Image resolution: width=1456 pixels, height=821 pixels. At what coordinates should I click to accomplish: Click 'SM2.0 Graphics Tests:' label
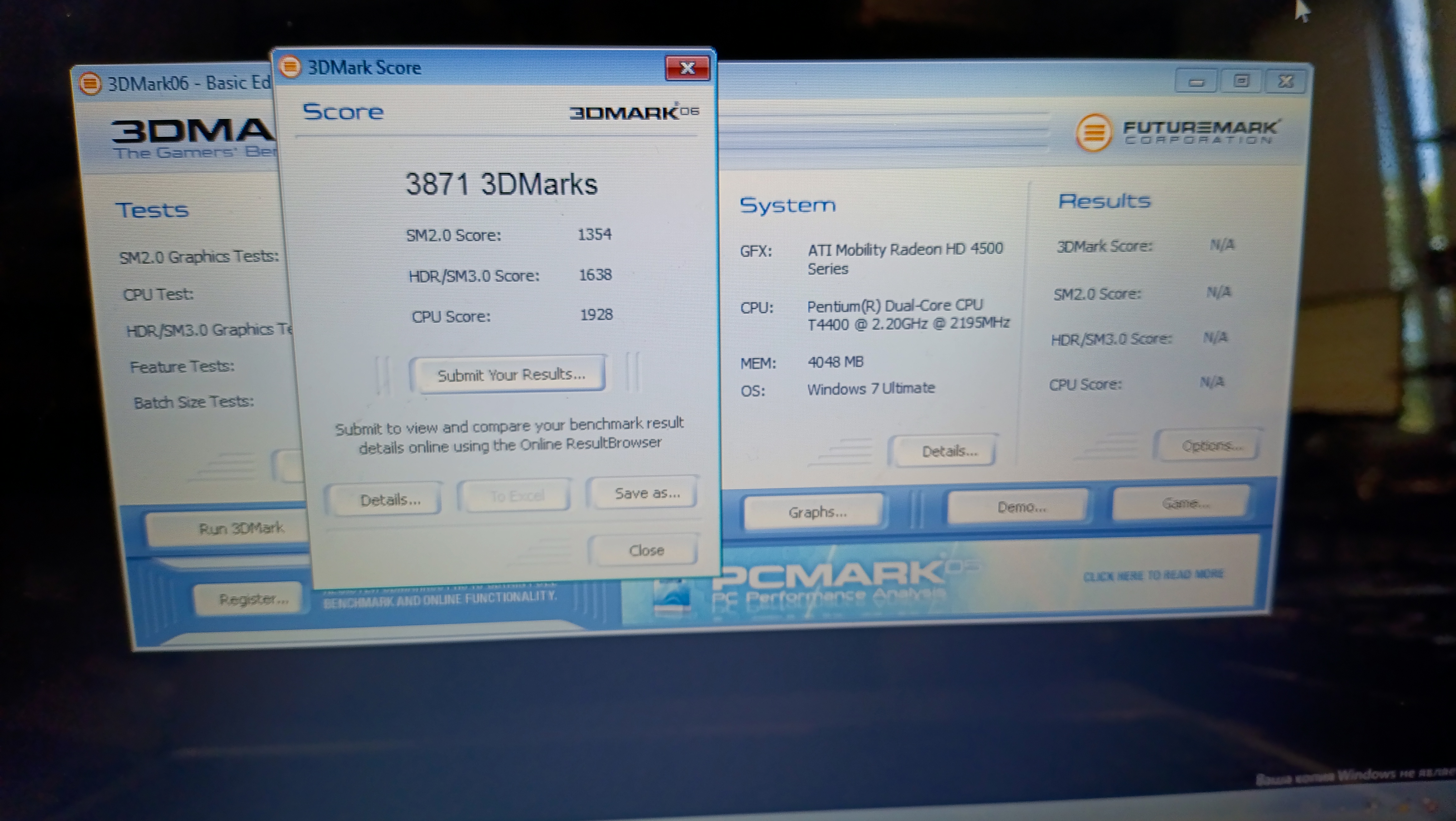[199, 257]
